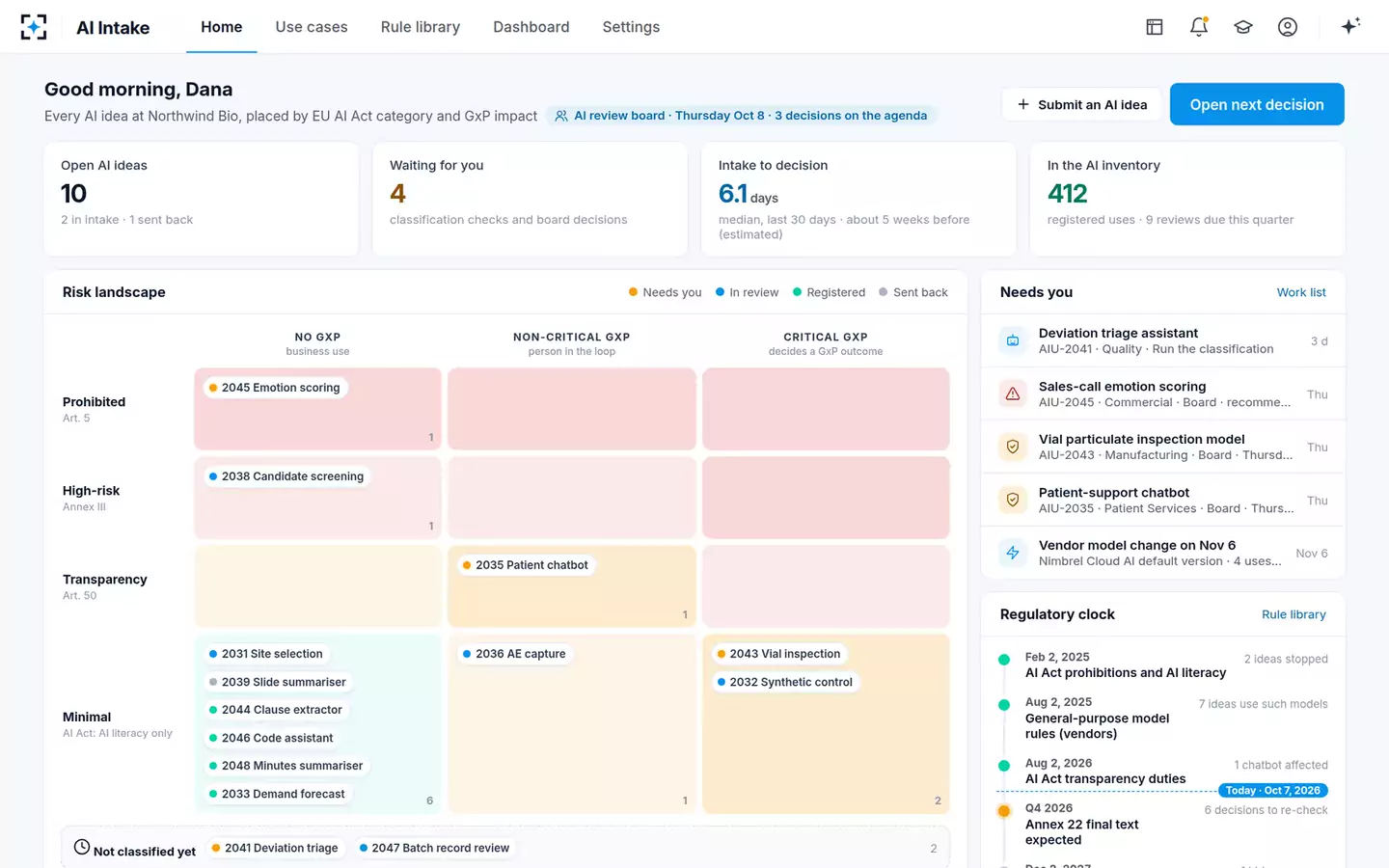Click the Today Oct 7, 2026 marker

pos(1273,791)
